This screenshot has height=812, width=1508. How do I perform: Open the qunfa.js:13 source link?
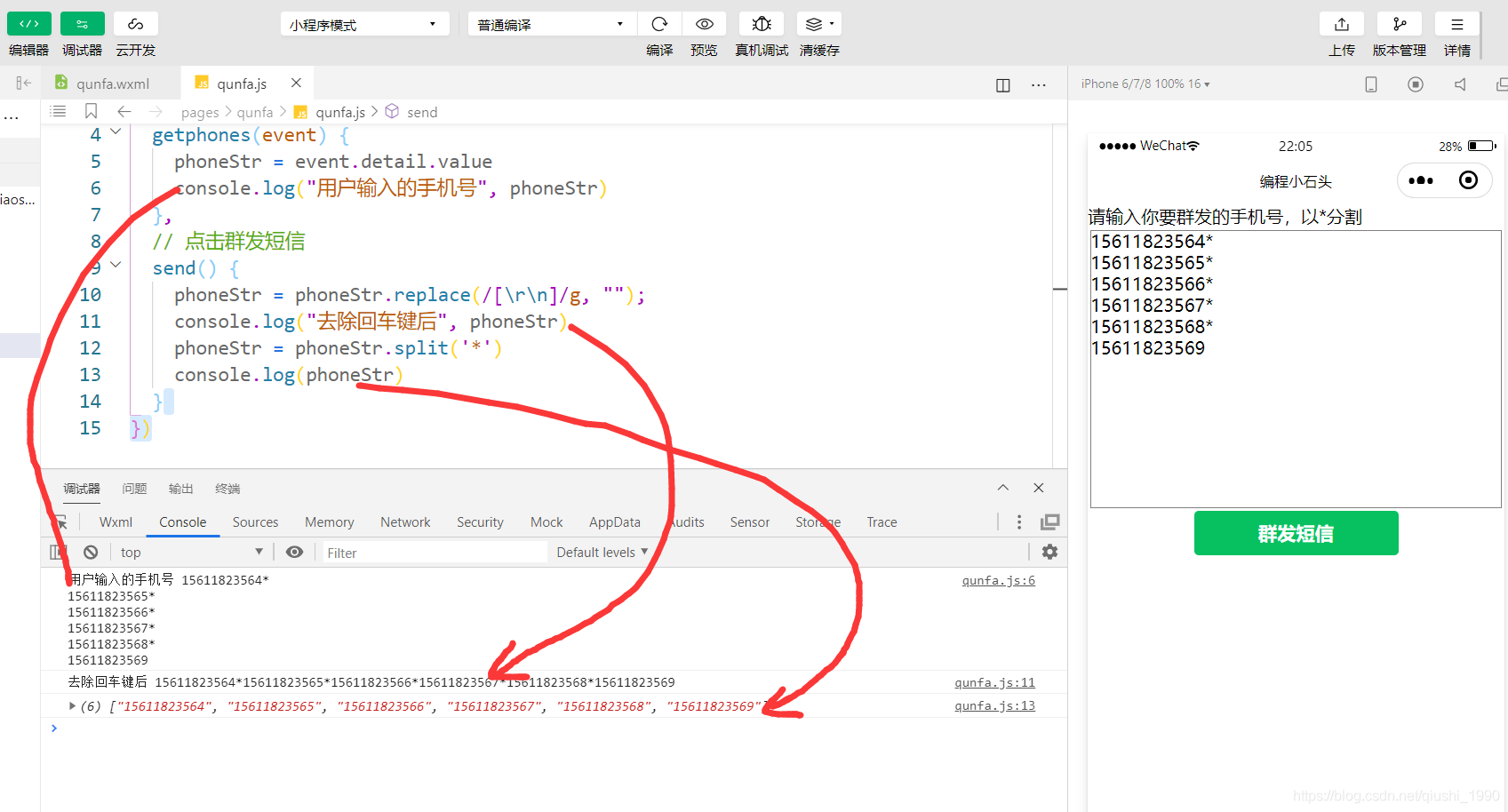point(995,705)
